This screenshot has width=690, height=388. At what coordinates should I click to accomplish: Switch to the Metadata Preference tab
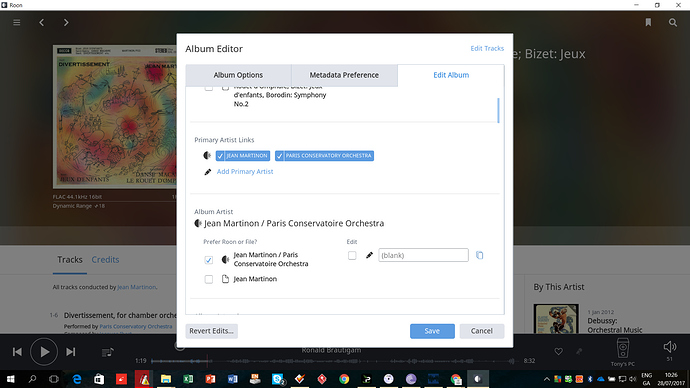click(x=344, y=75)
